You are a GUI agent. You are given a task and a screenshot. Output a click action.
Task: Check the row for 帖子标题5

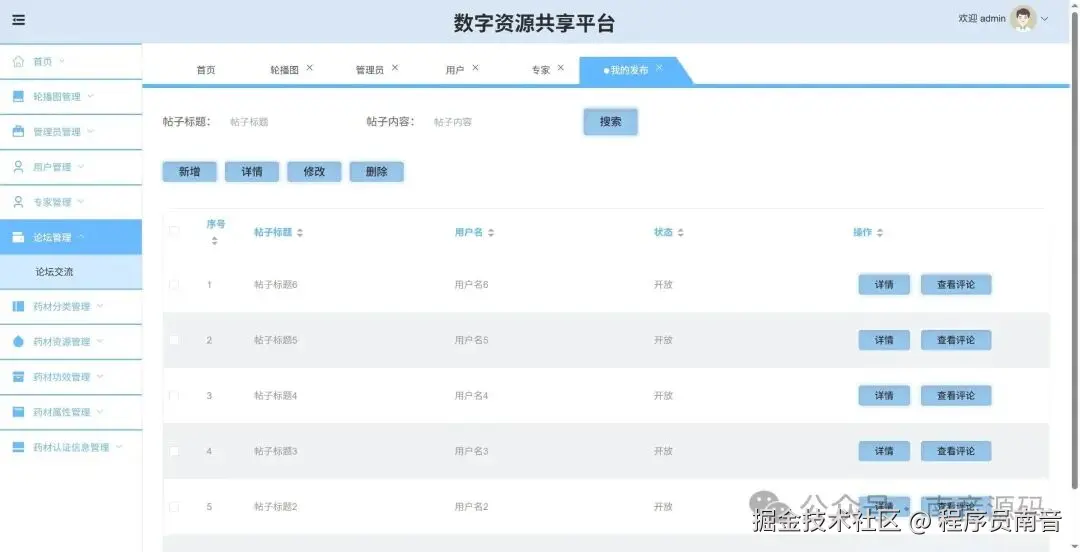[174, 340]
